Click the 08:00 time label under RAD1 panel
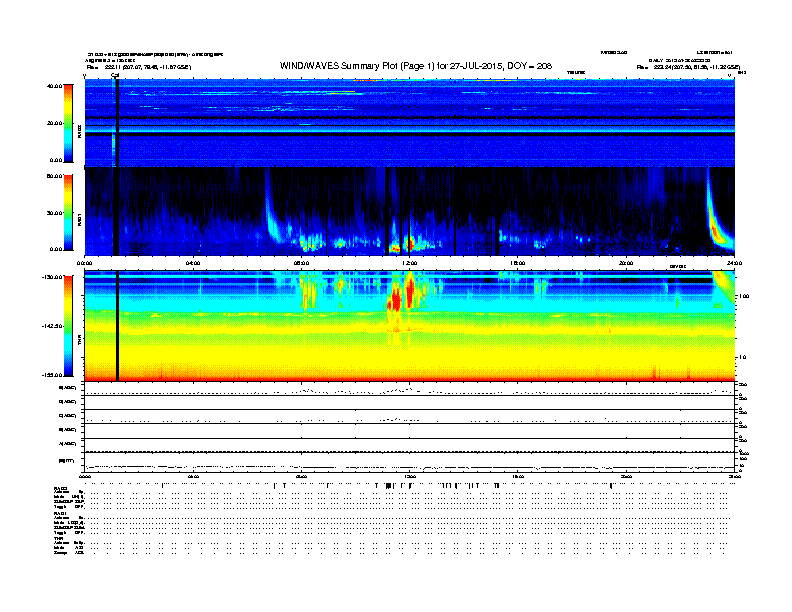Viewport: 792px width, 612px height. [x=301, y=263]
